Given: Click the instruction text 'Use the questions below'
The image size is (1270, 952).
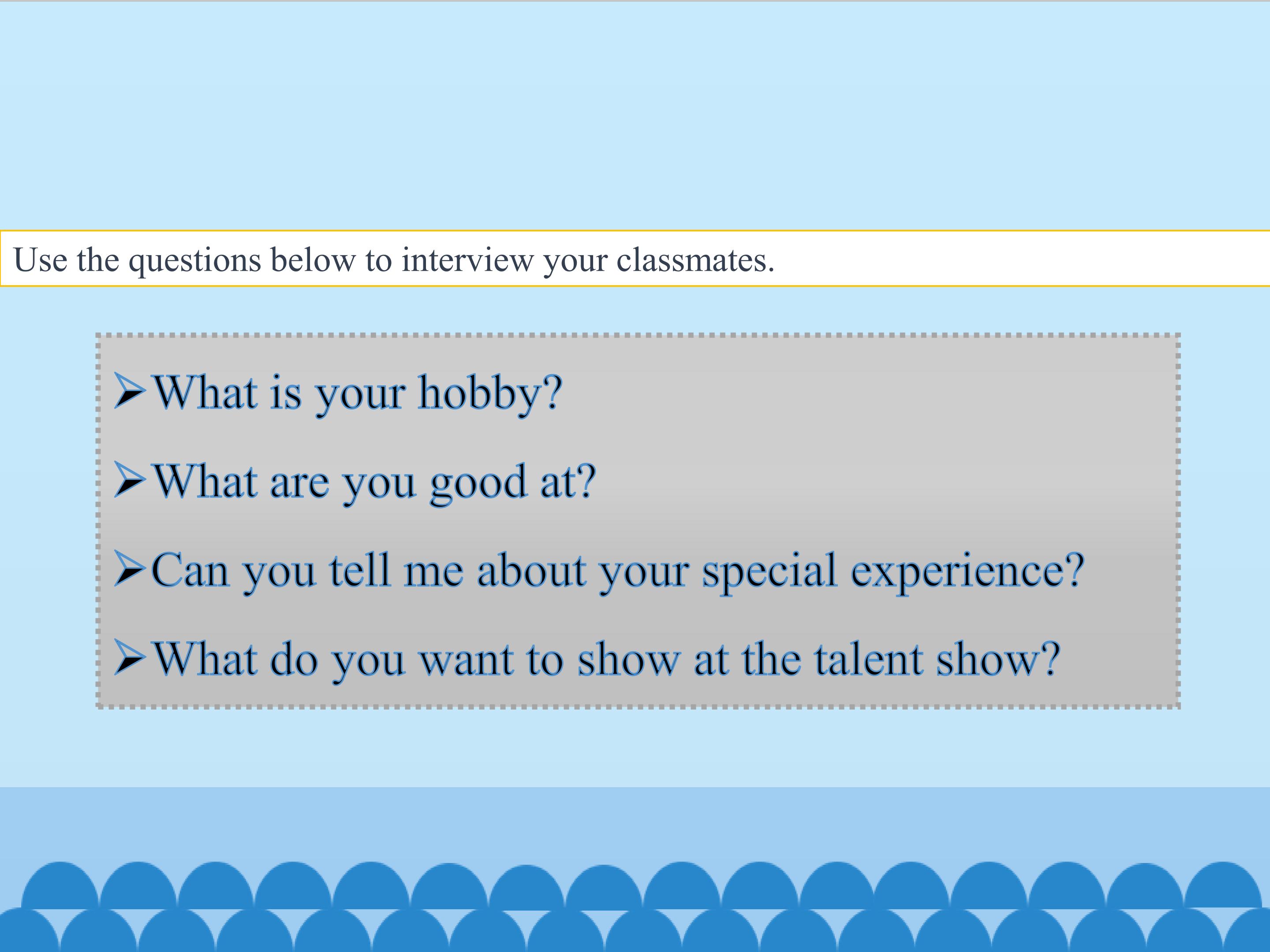Looking at the screenshot, I should tap(184, 259).
